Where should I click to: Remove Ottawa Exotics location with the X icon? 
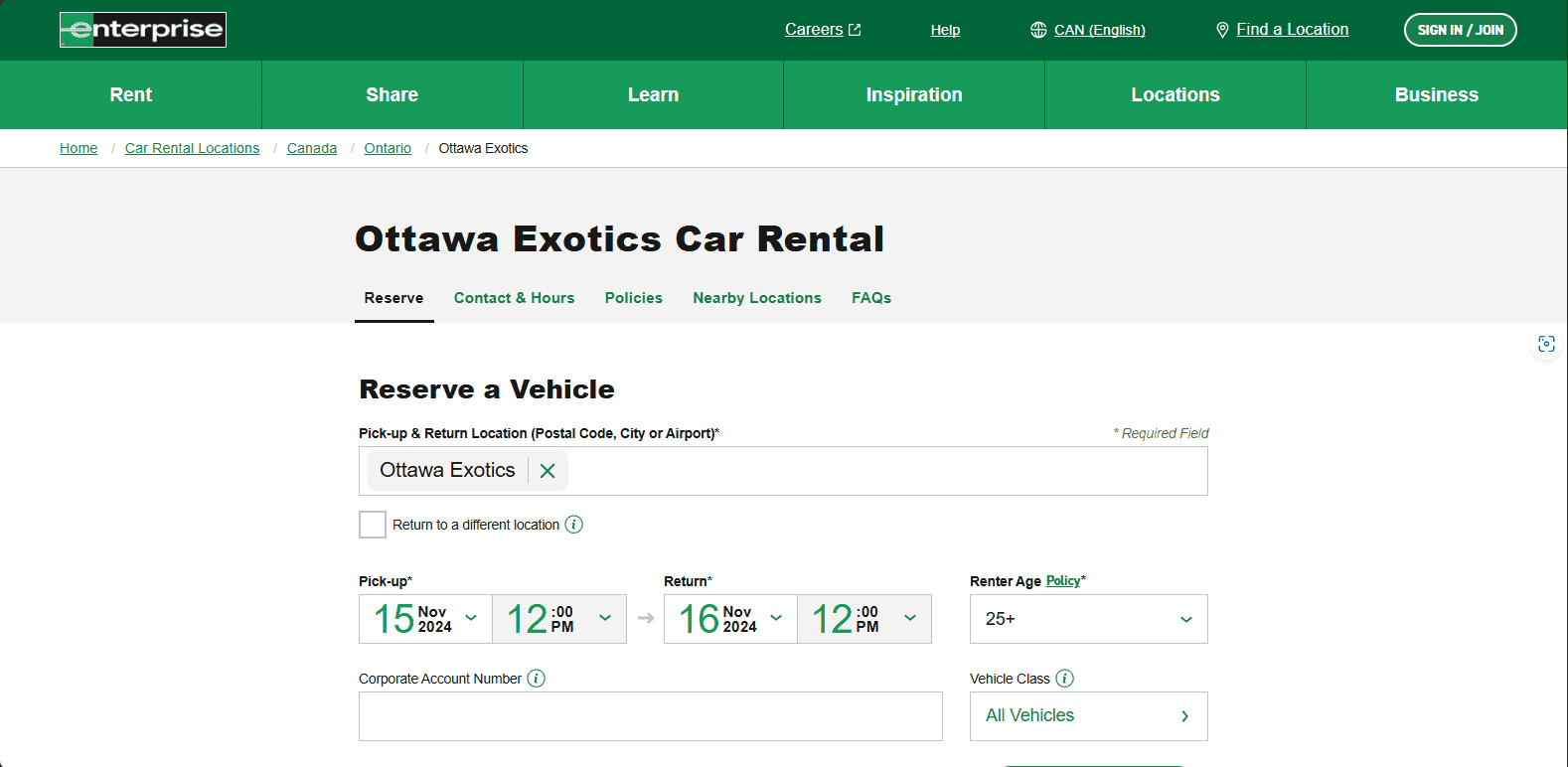548,471
